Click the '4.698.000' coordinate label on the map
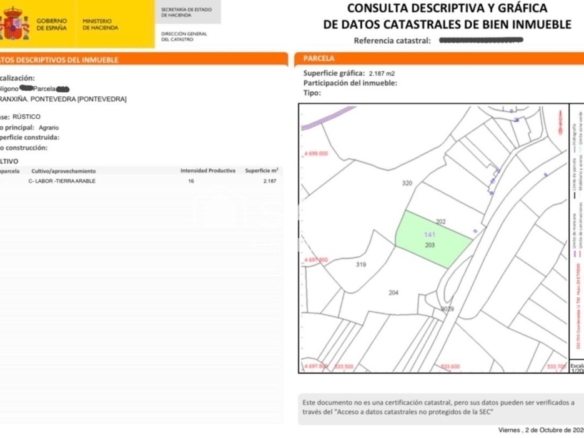This screenshot has width=584, height=438. point(316,153)
